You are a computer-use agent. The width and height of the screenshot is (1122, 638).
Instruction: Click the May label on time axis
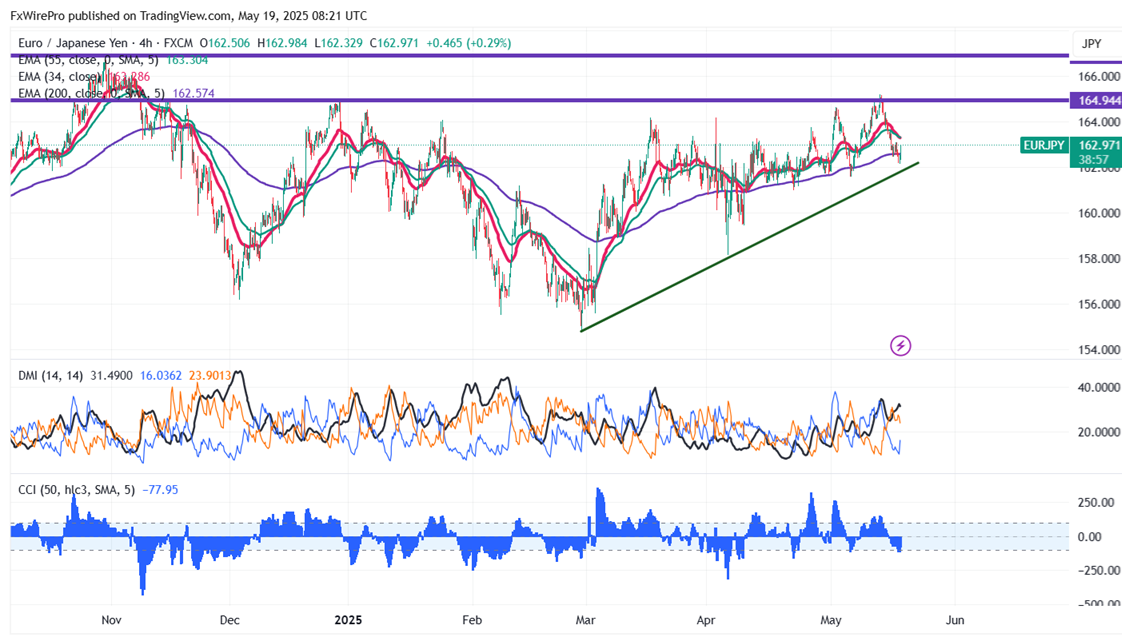coord(831,620)
